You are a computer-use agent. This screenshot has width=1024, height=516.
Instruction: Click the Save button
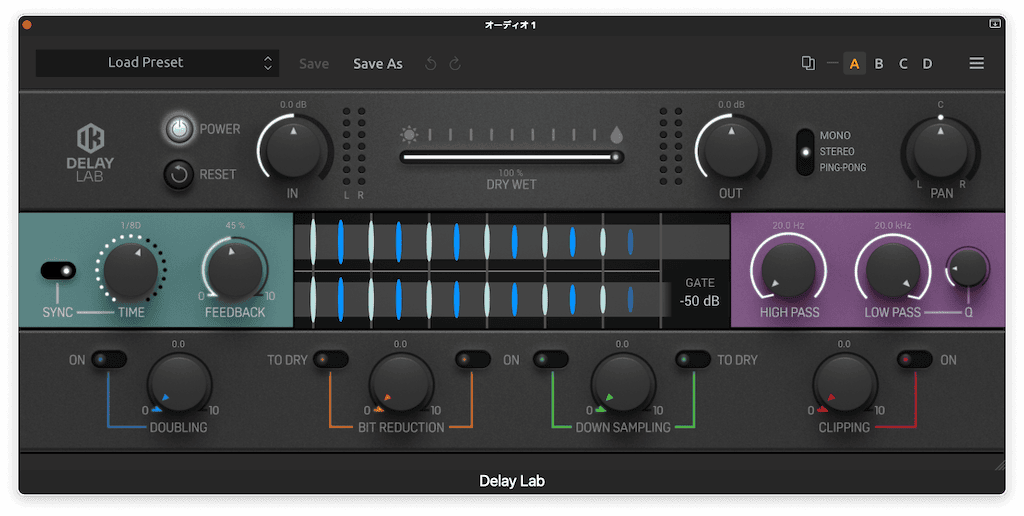pyautogui.click(x=314, y=63)
